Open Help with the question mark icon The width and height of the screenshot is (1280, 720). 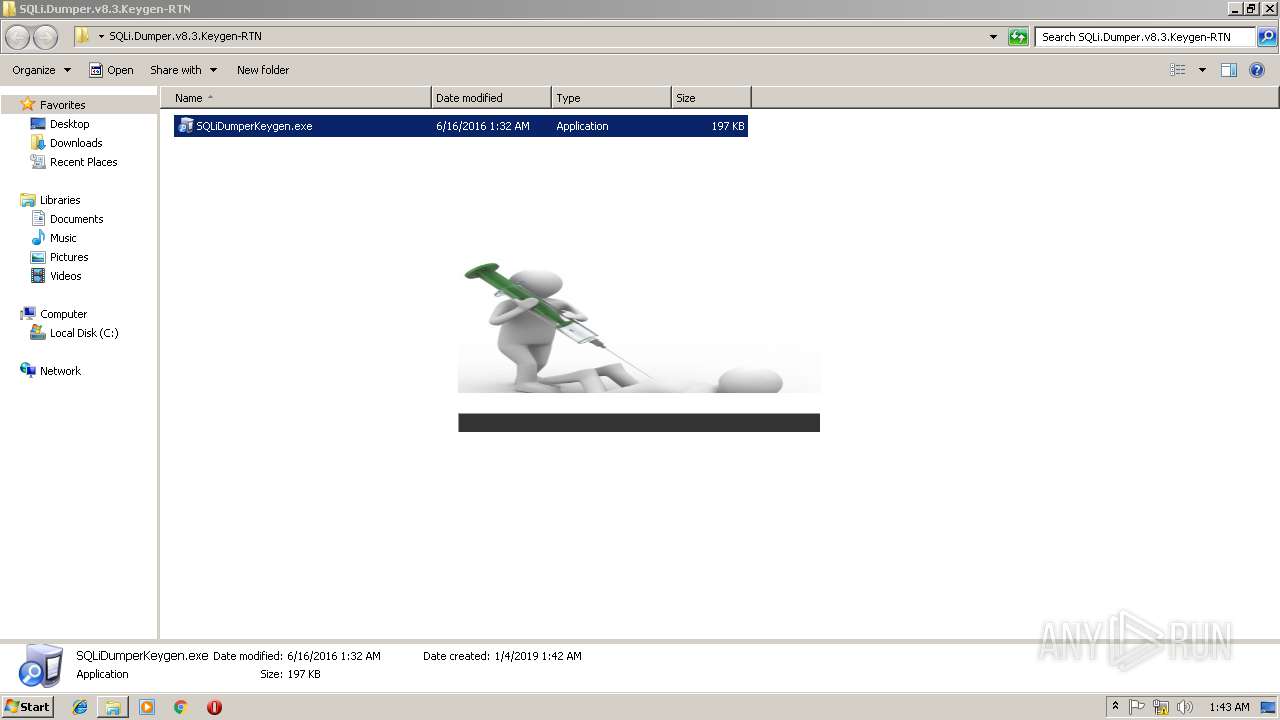[1257, 70]
